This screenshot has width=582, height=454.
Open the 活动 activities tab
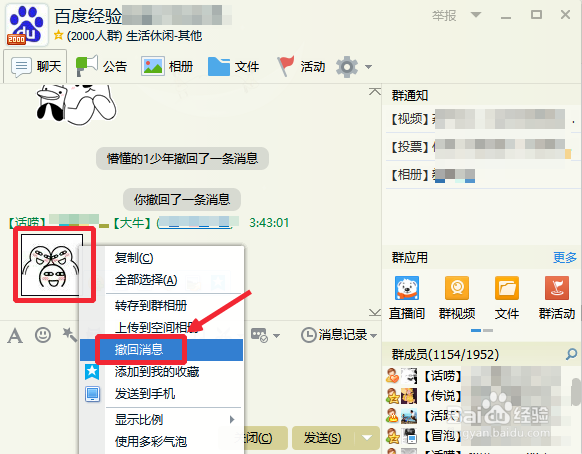click(x=302, y=66)
